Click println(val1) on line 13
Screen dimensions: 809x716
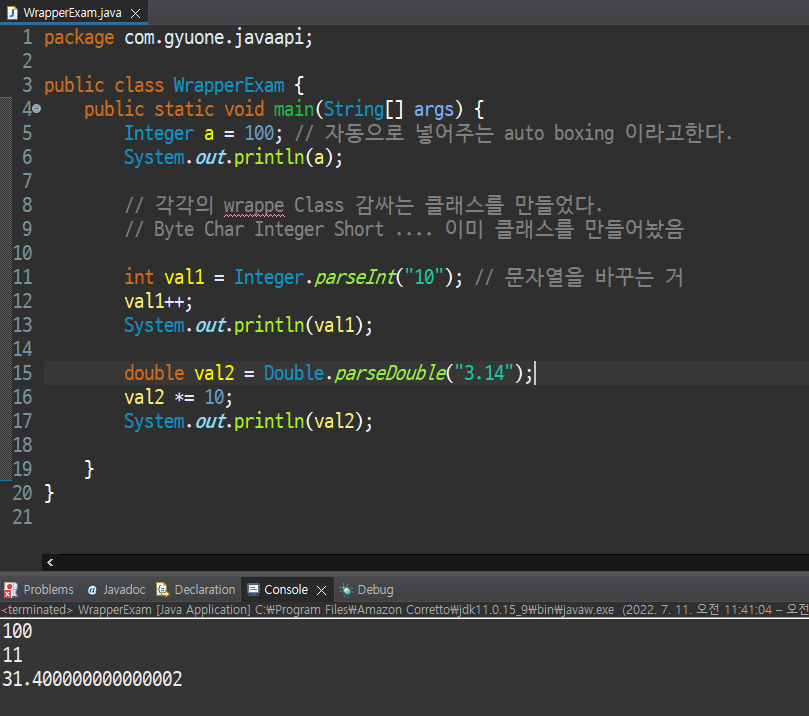coord(302,326)
